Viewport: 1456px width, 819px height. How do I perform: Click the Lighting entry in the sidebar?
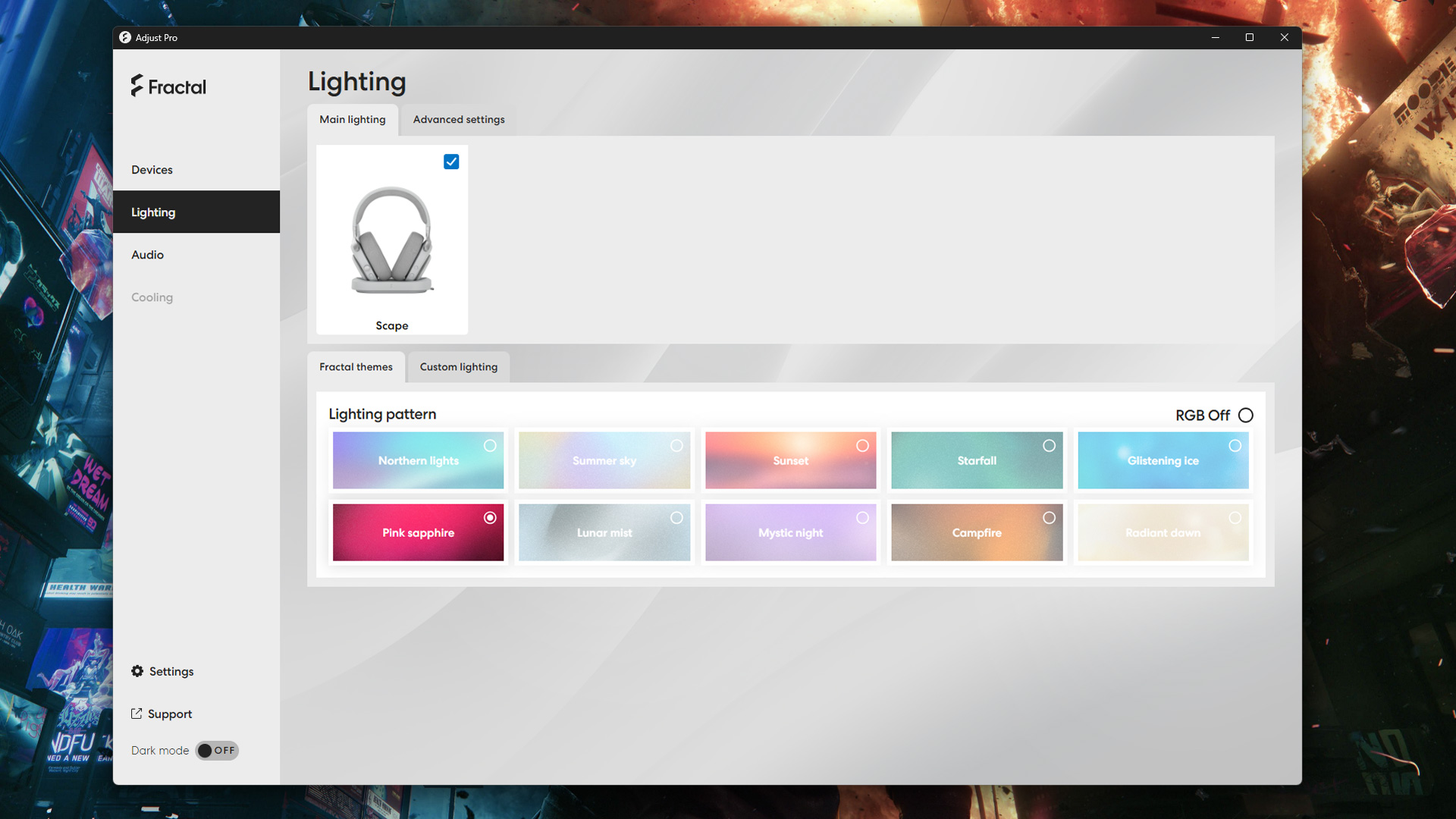tap(153, 212)
